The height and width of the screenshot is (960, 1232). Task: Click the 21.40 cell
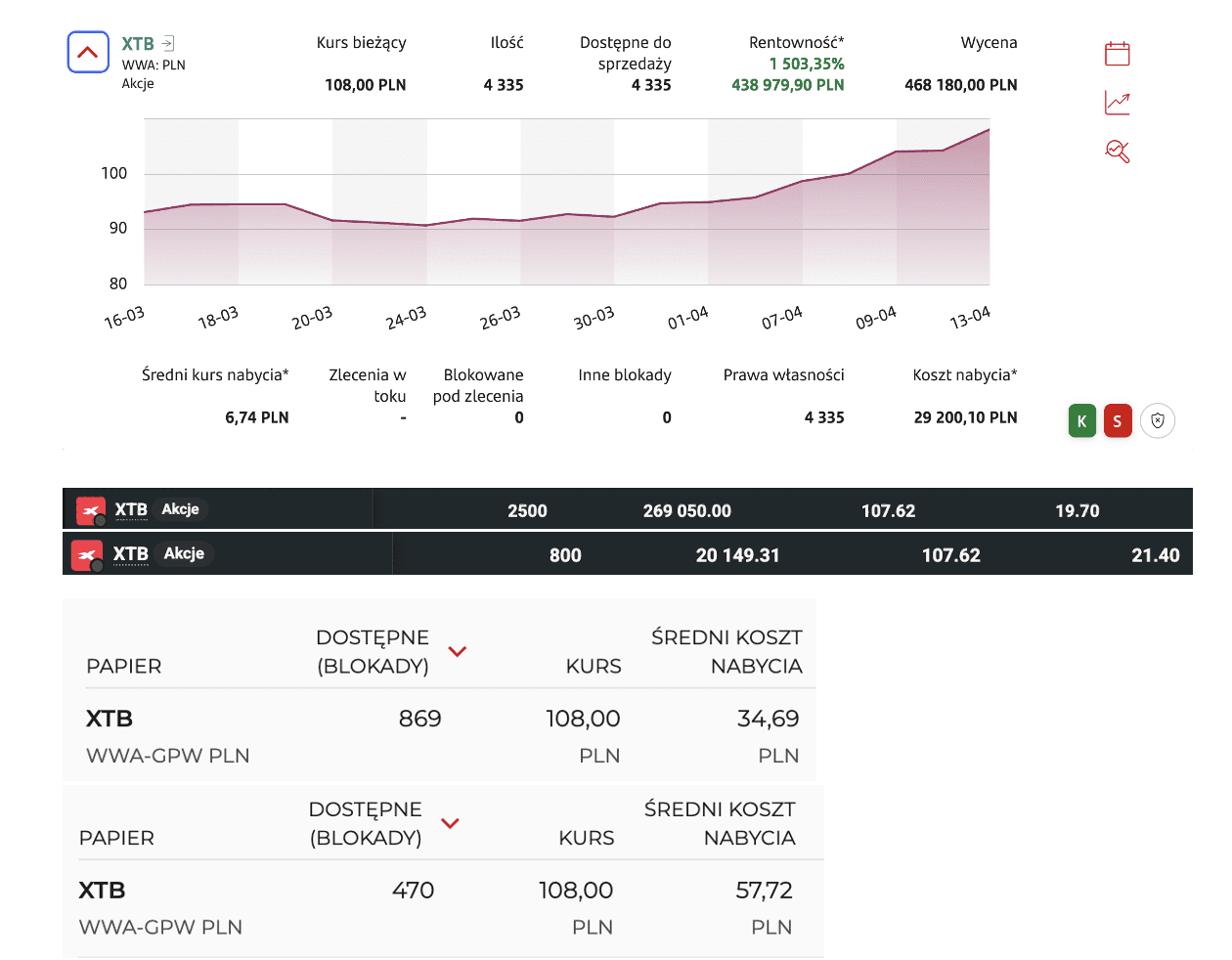click(x=1156, y=555)
